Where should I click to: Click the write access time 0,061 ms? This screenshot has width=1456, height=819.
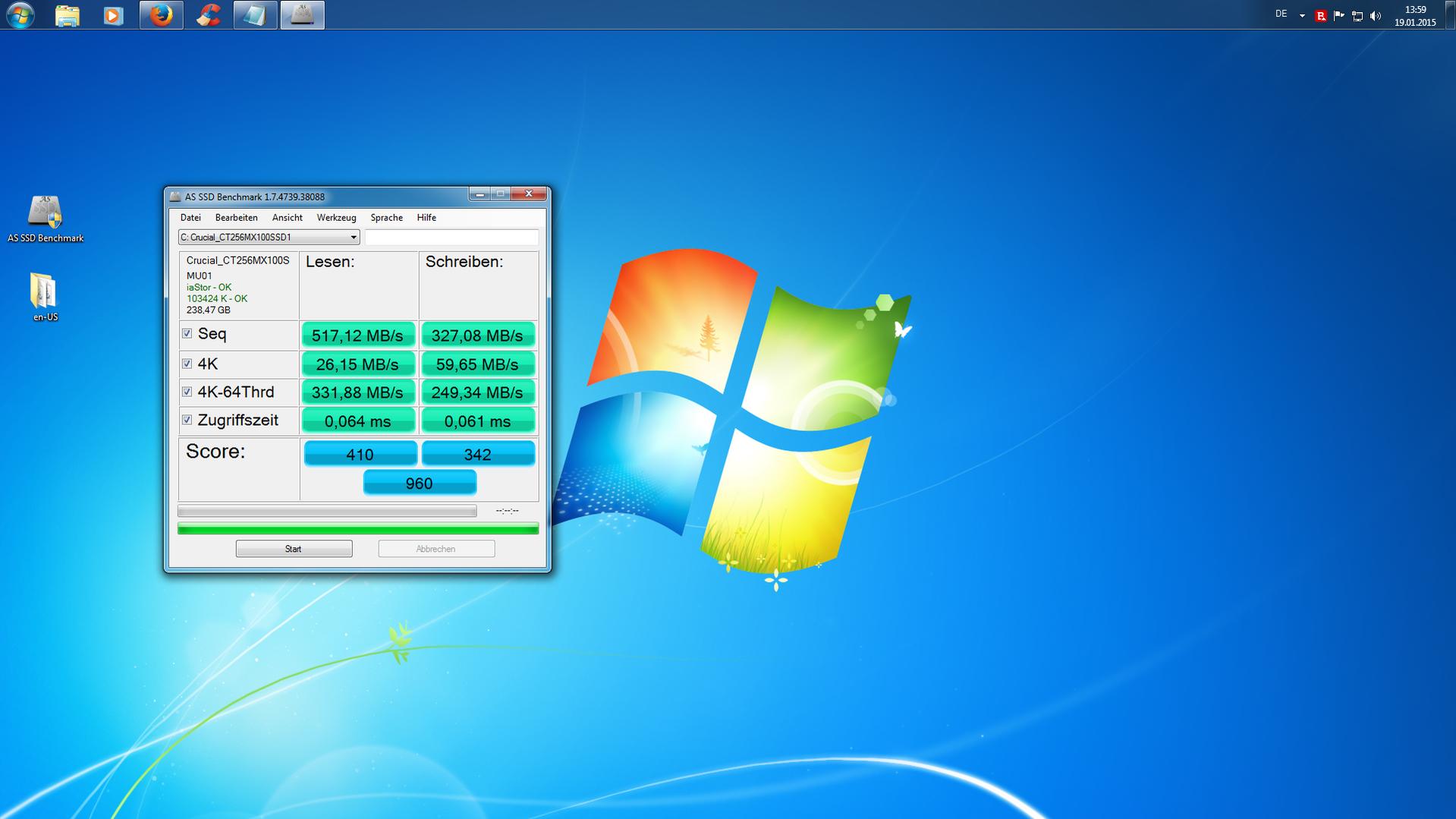click(x=478, y=421)
